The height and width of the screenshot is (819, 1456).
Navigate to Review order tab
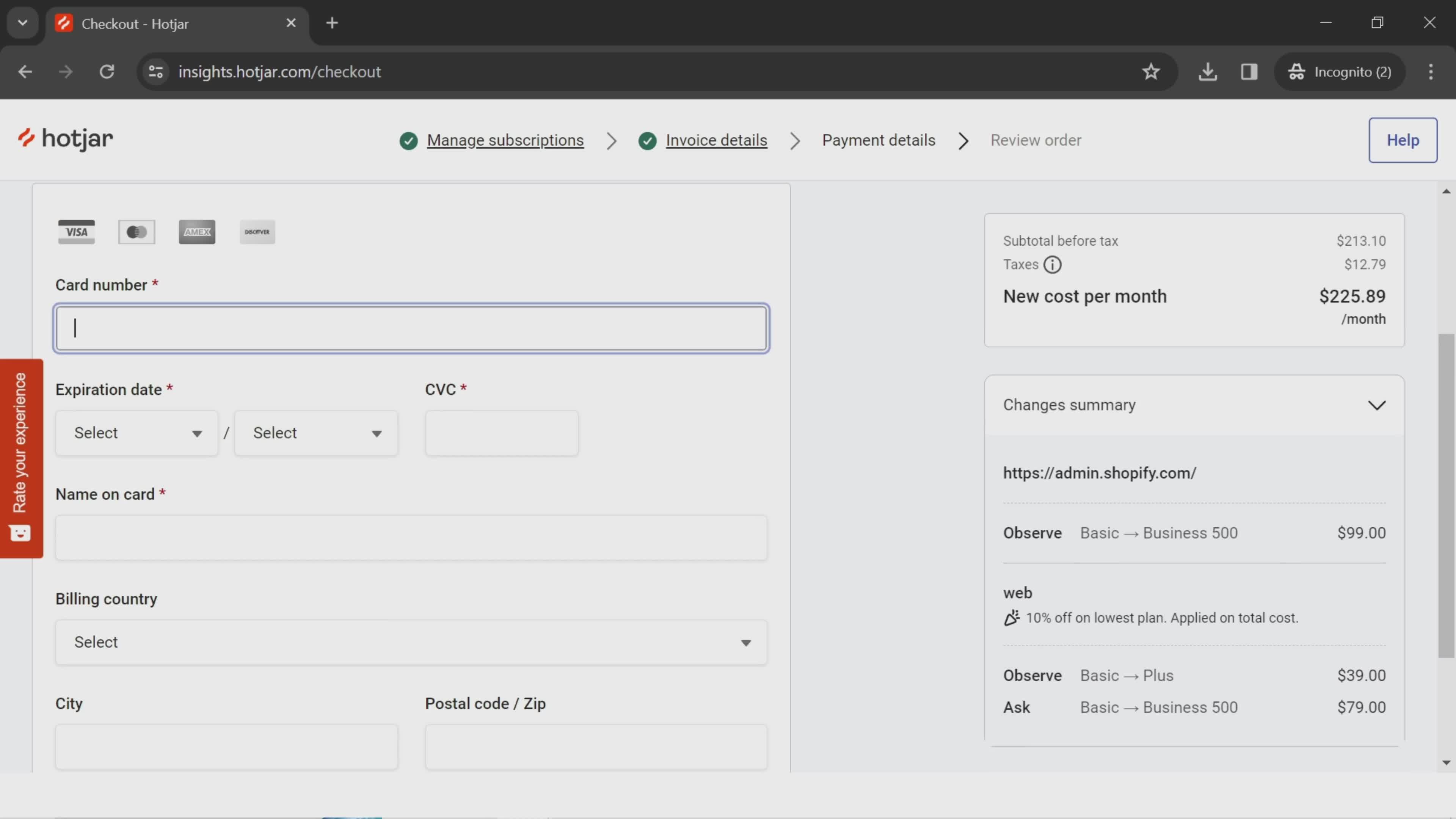click(x=1036, y=140)
